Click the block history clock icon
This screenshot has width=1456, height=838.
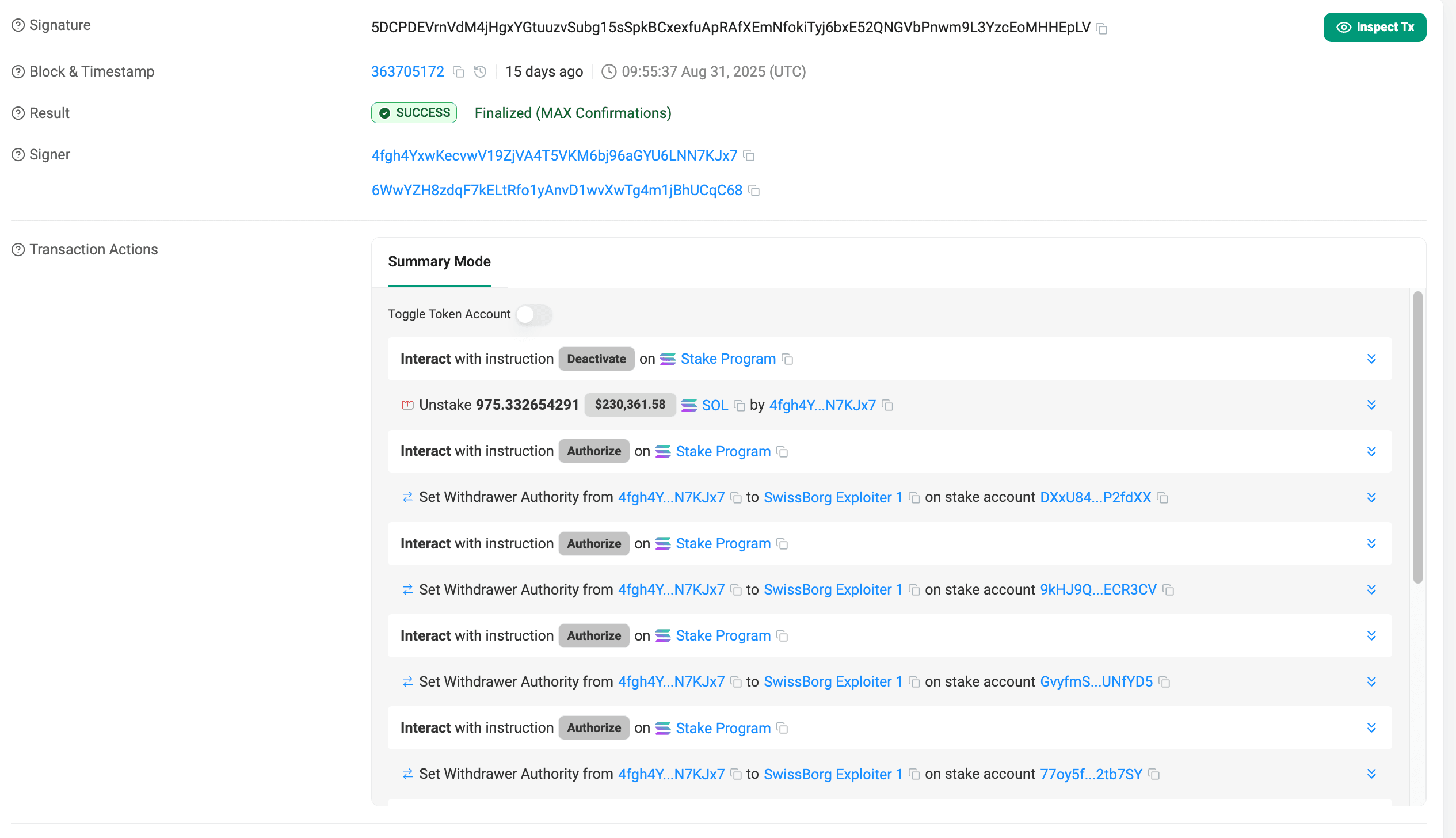pyautogui.click(x=480, y=71)
